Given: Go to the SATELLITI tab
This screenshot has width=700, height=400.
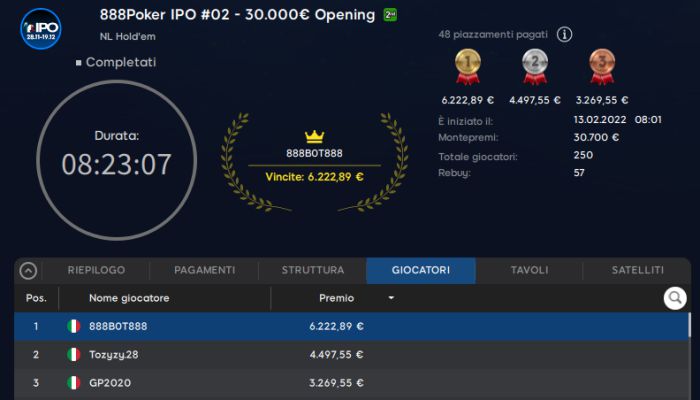Looking at the screenshot, I should (x=638, y=270).
